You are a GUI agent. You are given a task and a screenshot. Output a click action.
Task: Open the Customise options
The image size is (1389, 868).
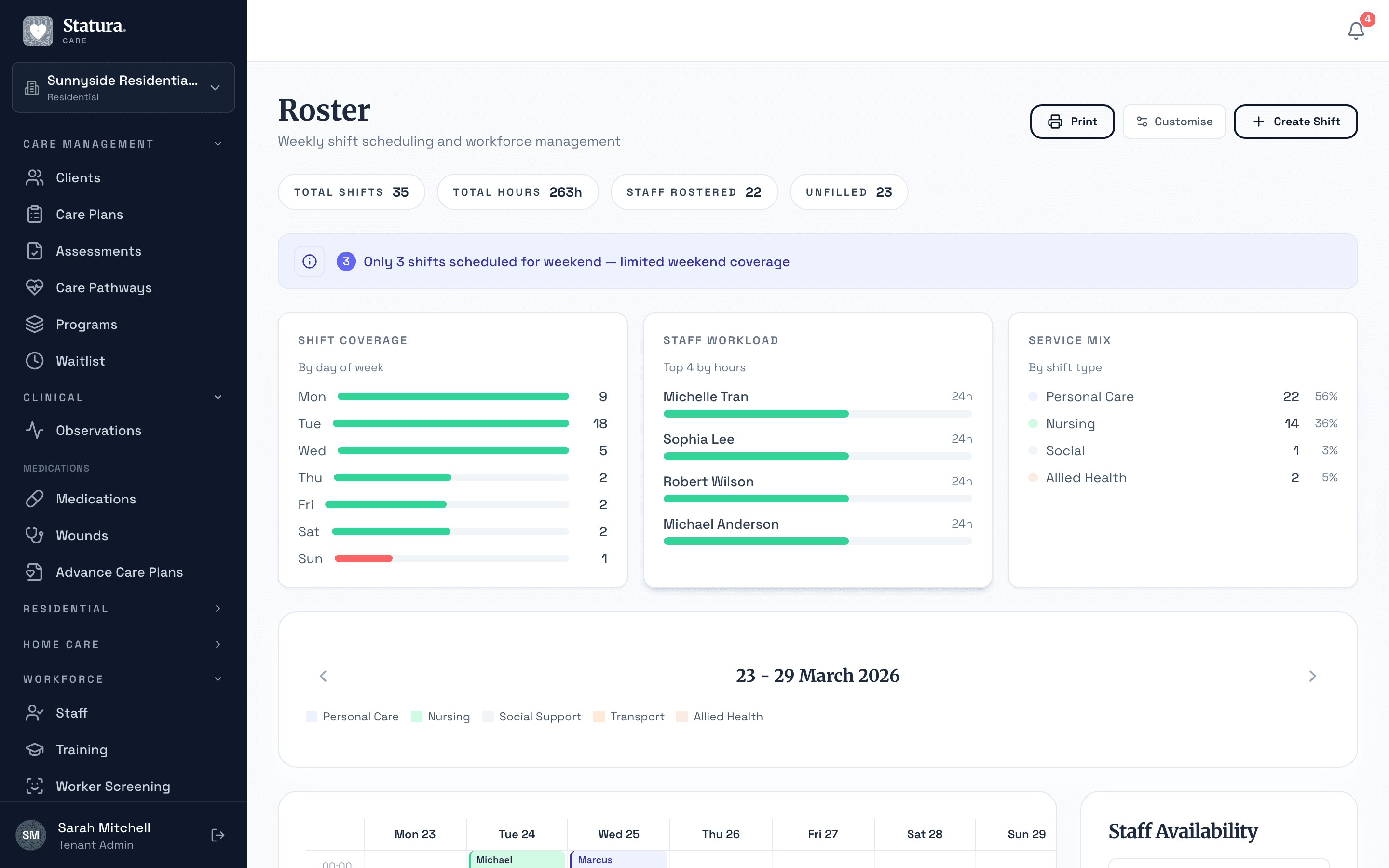(x=1174, y=121)
